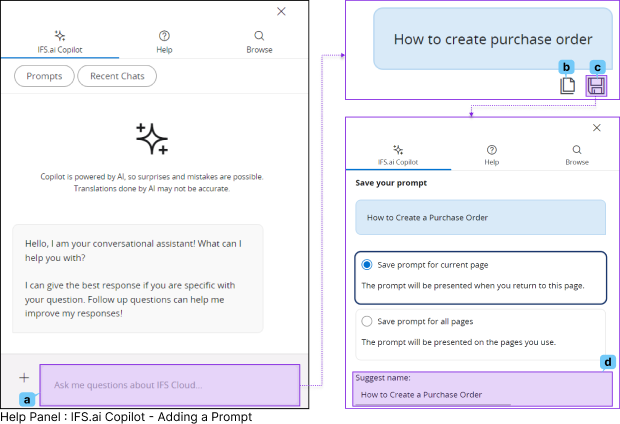The height and width of the screenshot is (424, 620).
Task: Select Save prompt for current page
Action: pyautogui.click(x=367, y=264)
